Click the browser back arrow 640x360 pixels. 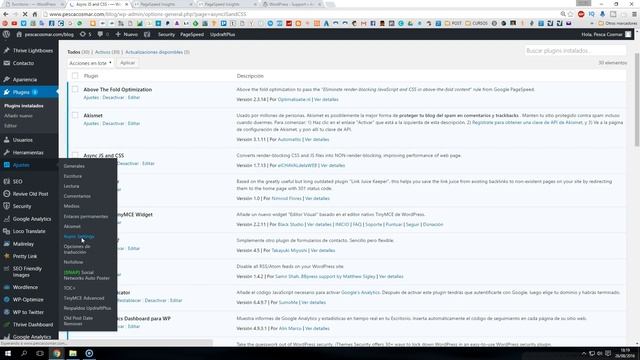[6, 14]
